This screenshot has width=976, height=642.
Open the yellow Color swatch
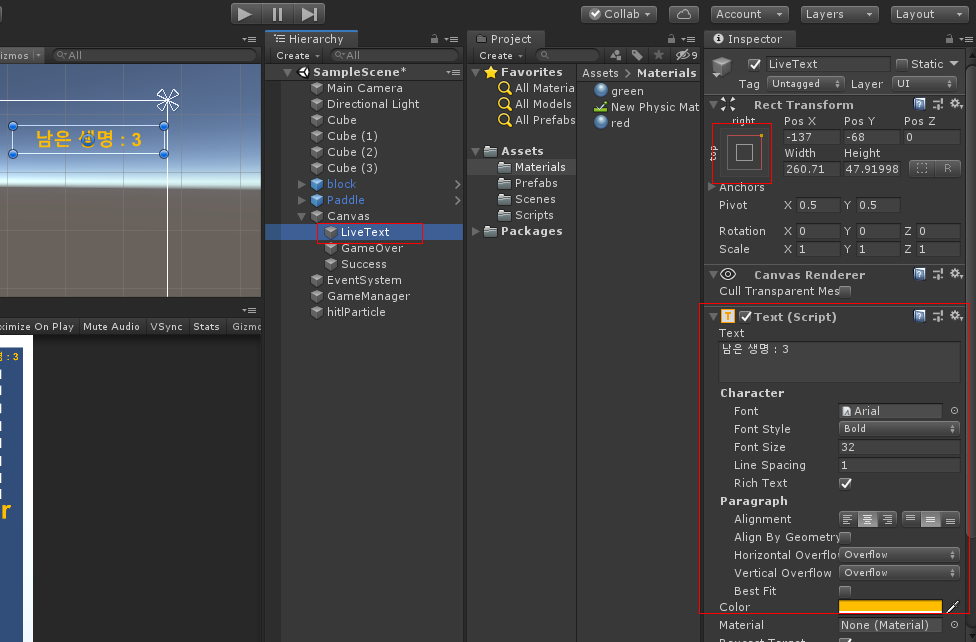[x=890, y=607]
